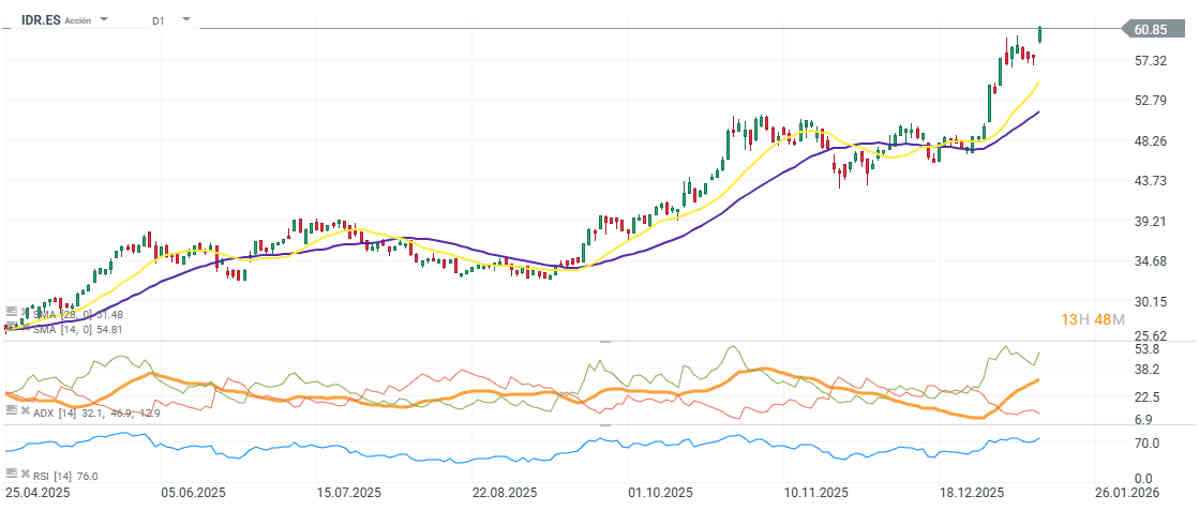
Task: Open the D1 timeframe dropdown arrow
Action: click(x=186, y=19)
